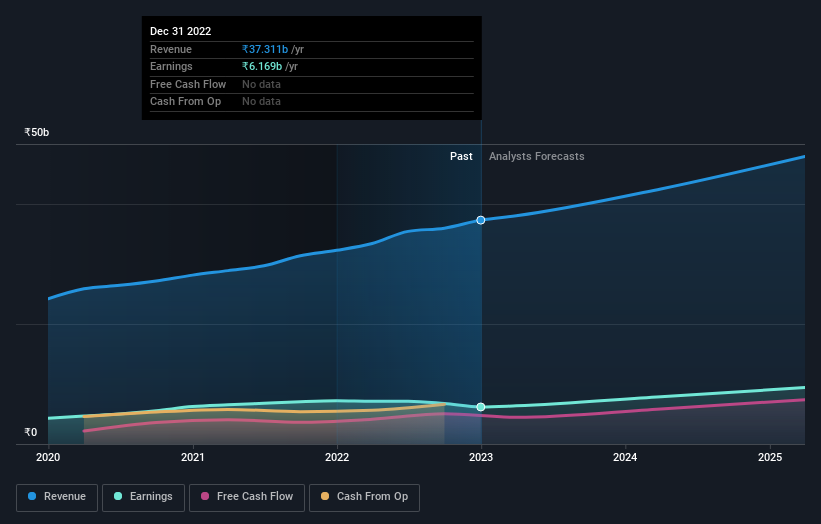The image size is (821, 524).
Task: Click the 2021 x-axis label
Action: click(x=193, y=457)
